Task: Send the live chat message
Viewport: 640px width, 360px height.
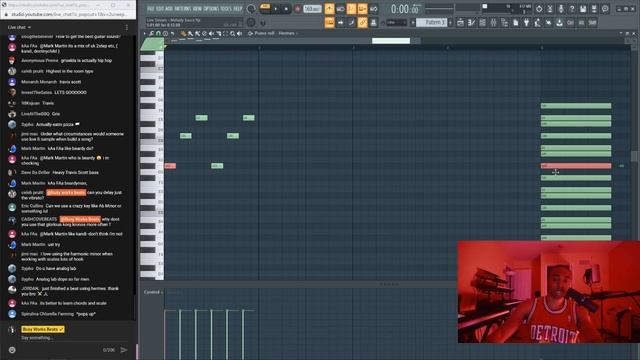Action: [x=124, y=350]
